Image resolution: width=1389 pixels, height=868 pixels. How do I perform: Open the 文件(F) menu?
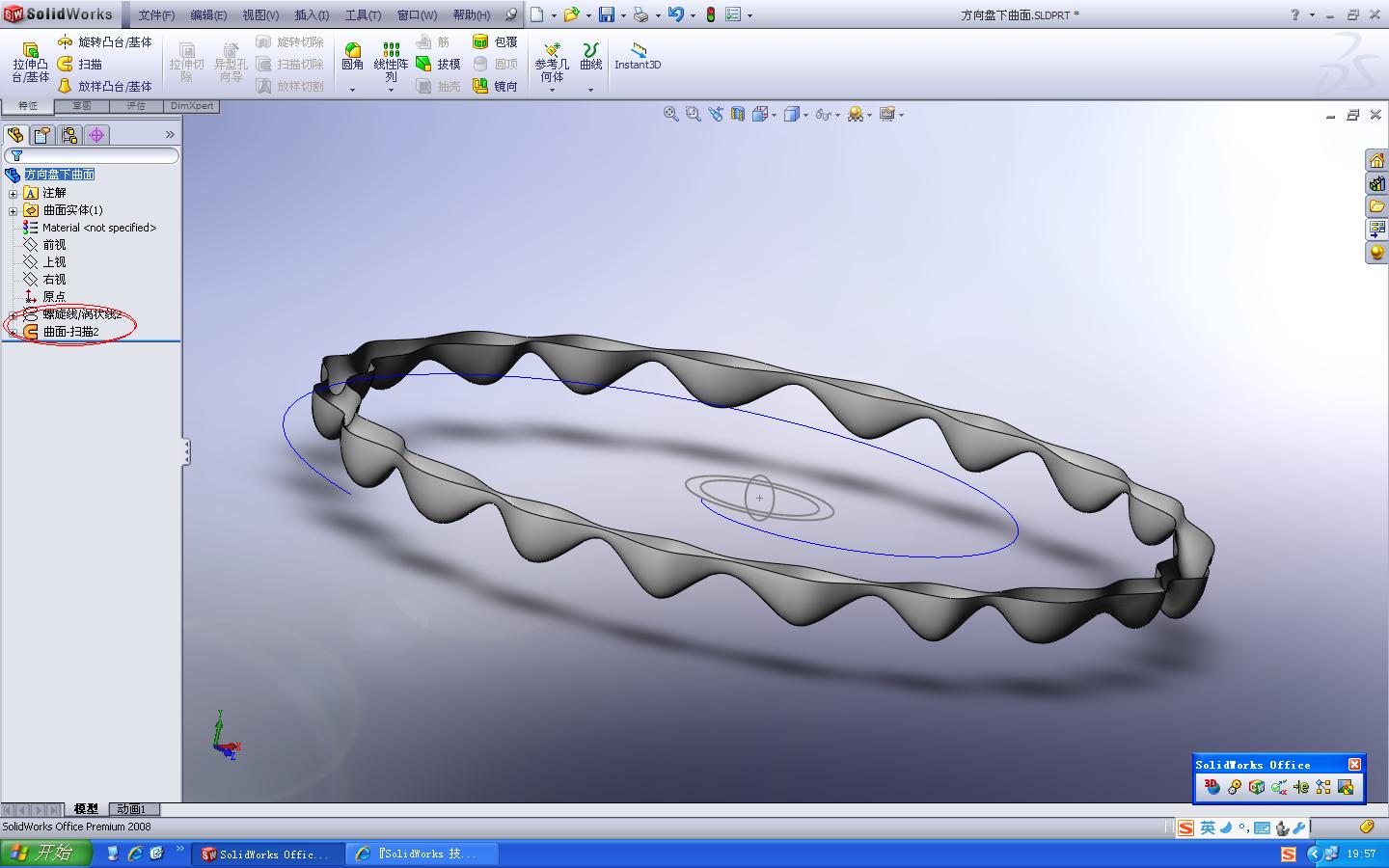156,15
